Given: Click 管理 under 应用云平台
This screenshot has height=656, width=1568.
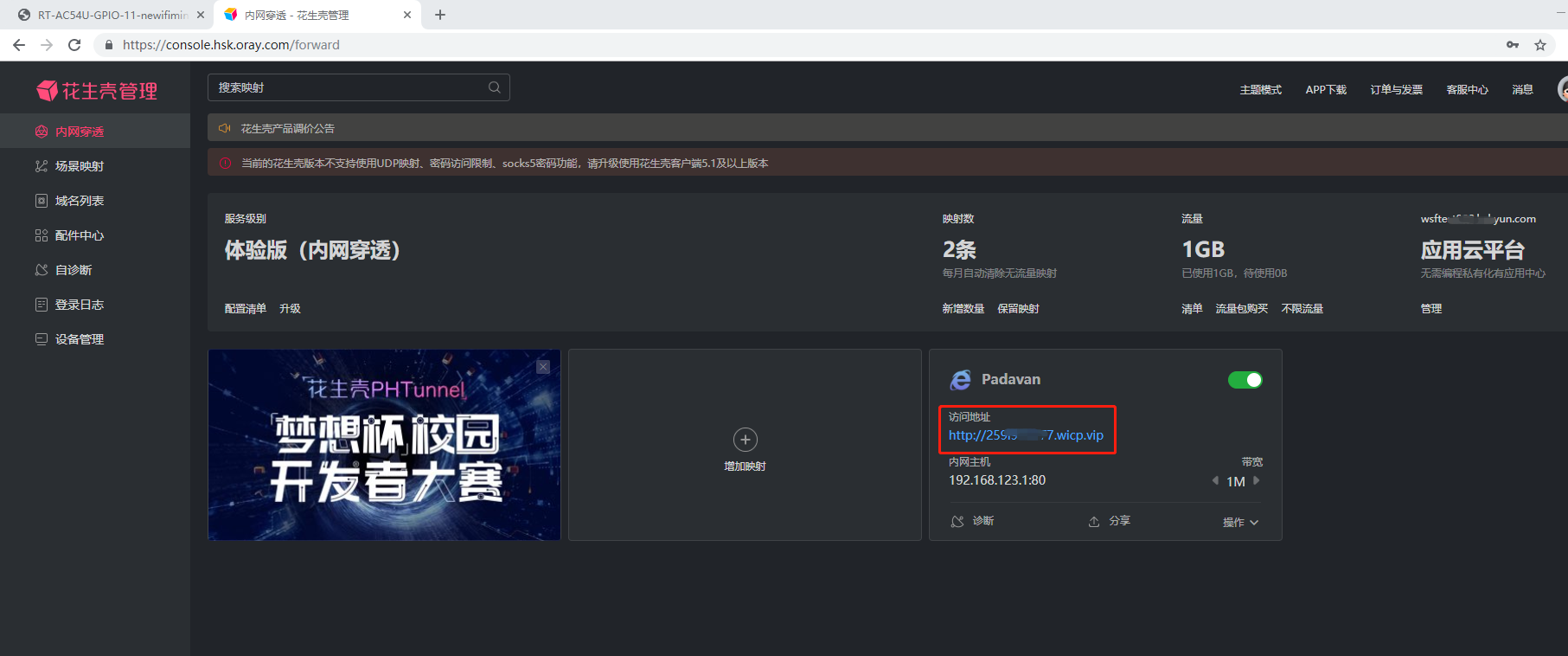Looking at the screenshot, I should pyautogui.click(x=1431, y=309).
